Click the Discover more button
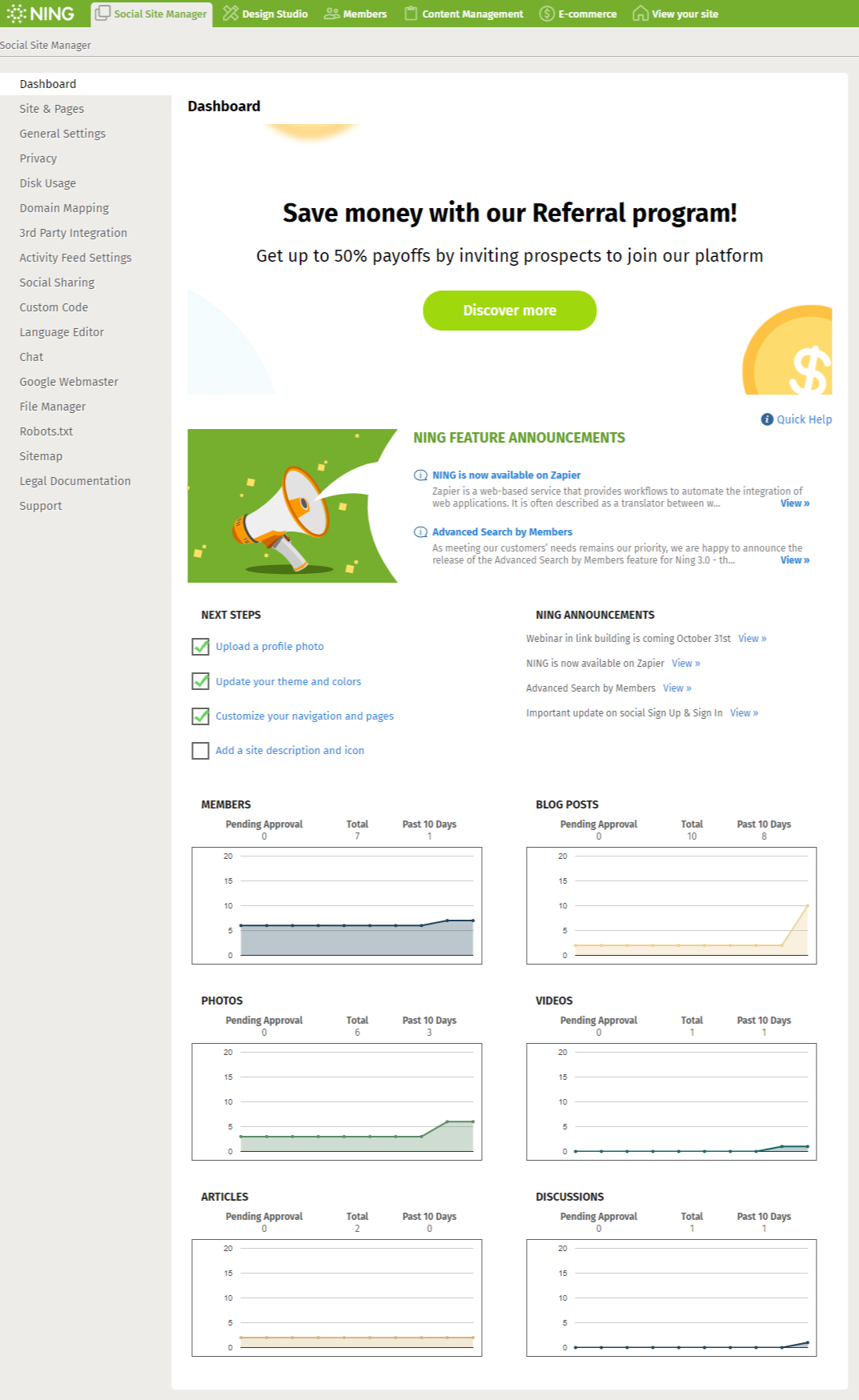 pos(510,311)
